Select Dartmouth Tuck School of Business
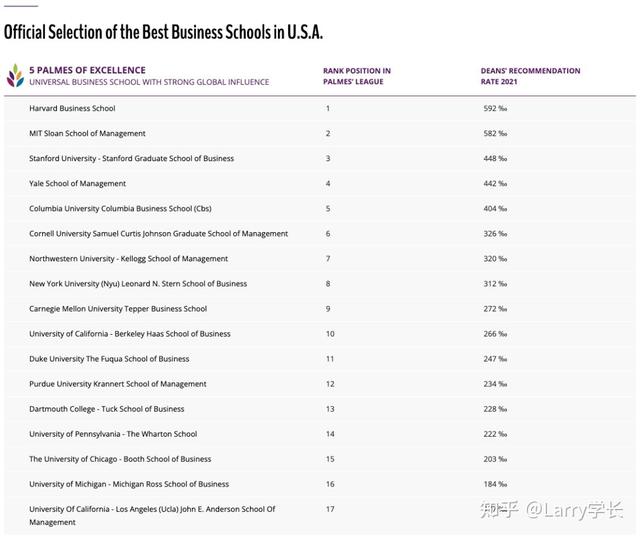Viewport: 640px width, 538px height. (x=107, y=409)
